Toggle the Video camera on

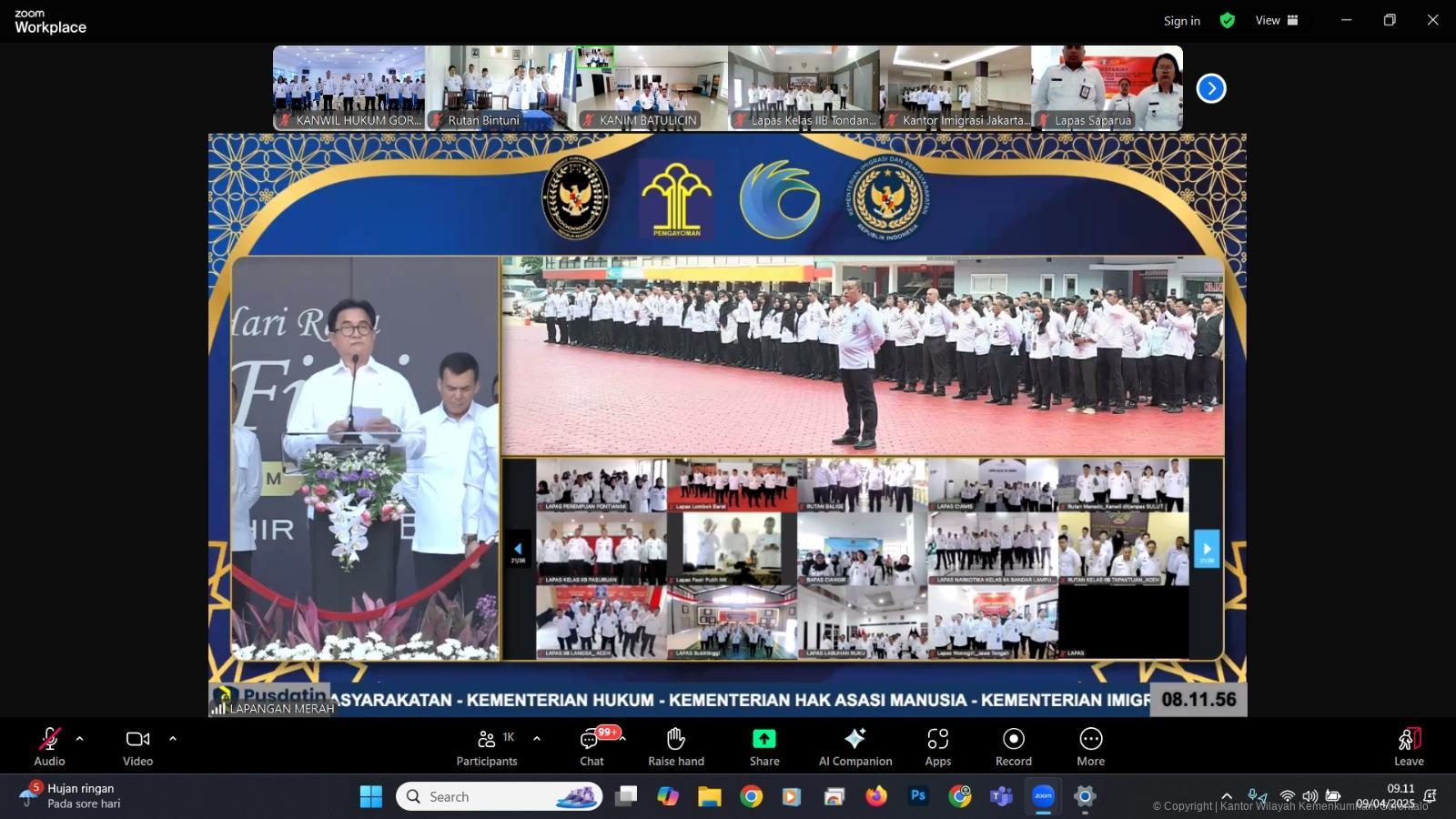point(137,746)
